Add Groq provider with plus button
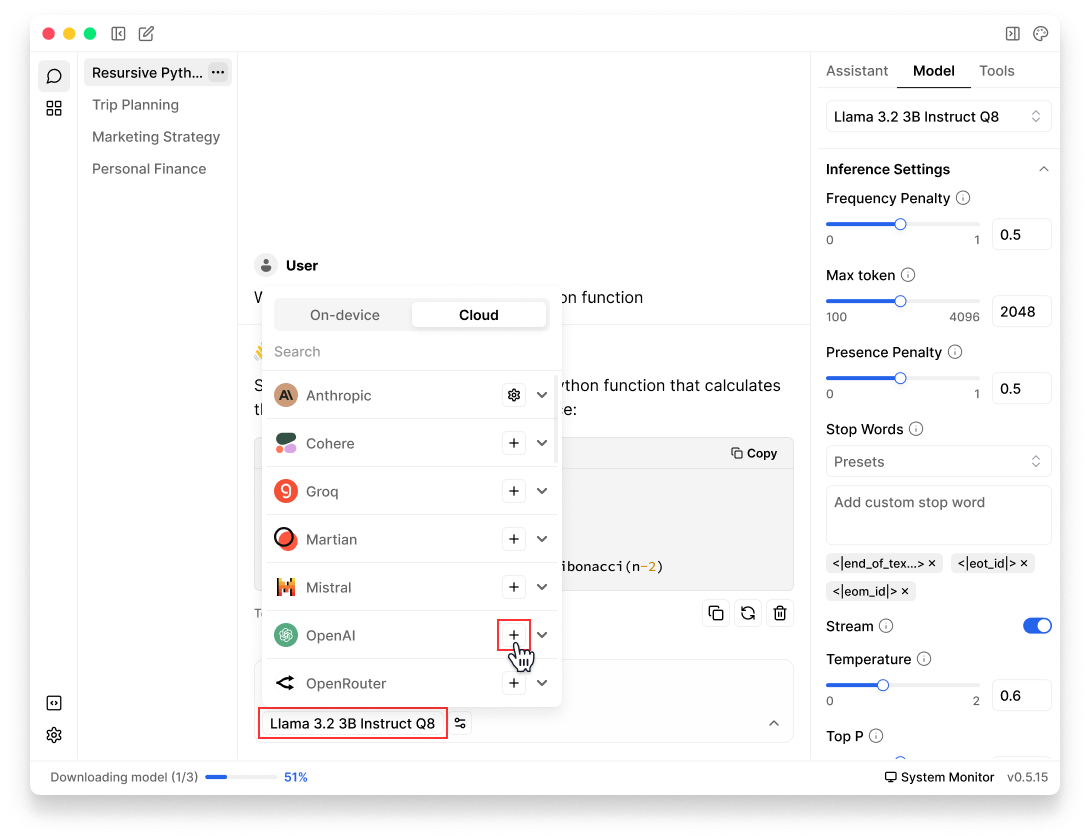 (x=514, y=491)
